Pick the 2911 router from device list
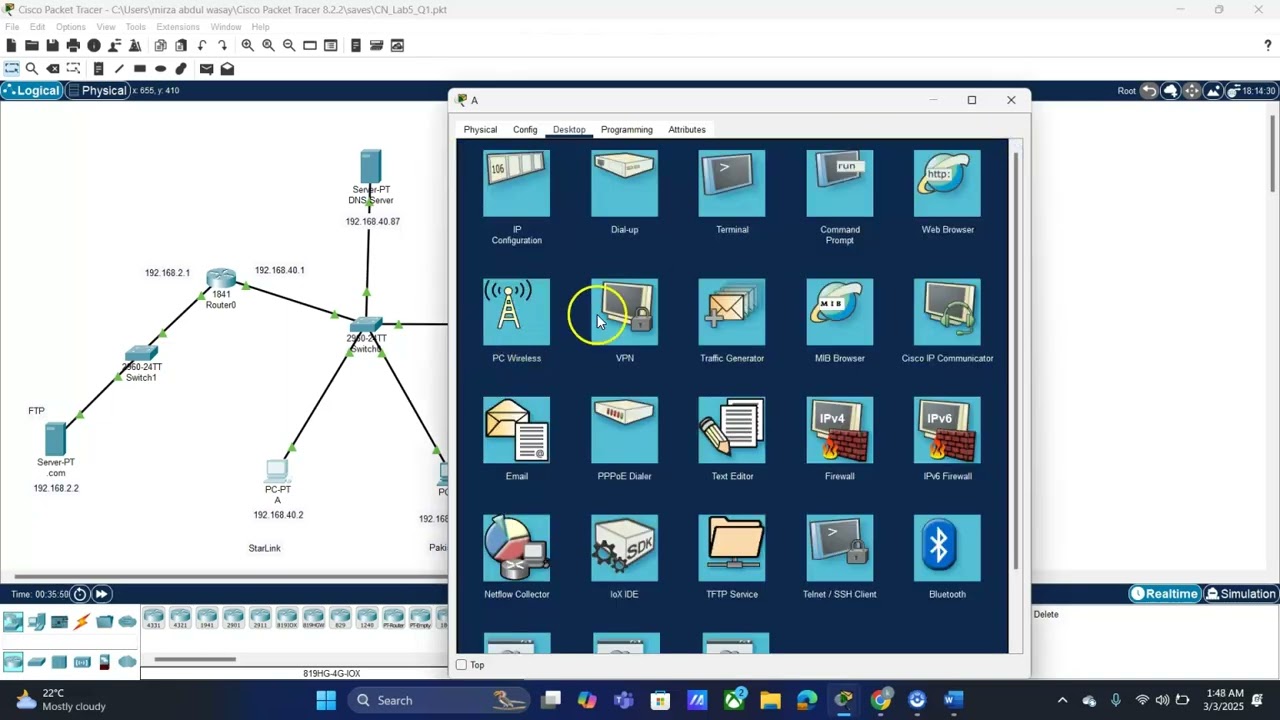The width and height of the screenshot is (1280, 720). 260,619
